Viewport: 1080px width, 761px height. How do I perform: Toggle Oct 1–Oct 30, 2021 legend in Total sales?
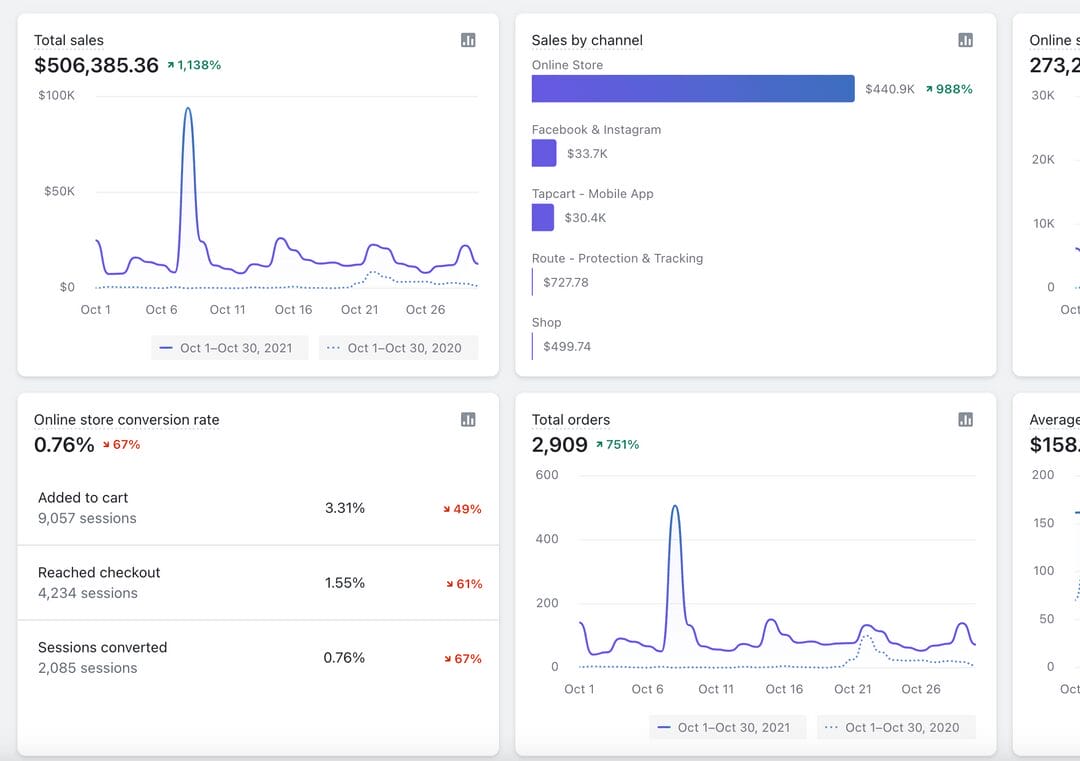[229, 348]
